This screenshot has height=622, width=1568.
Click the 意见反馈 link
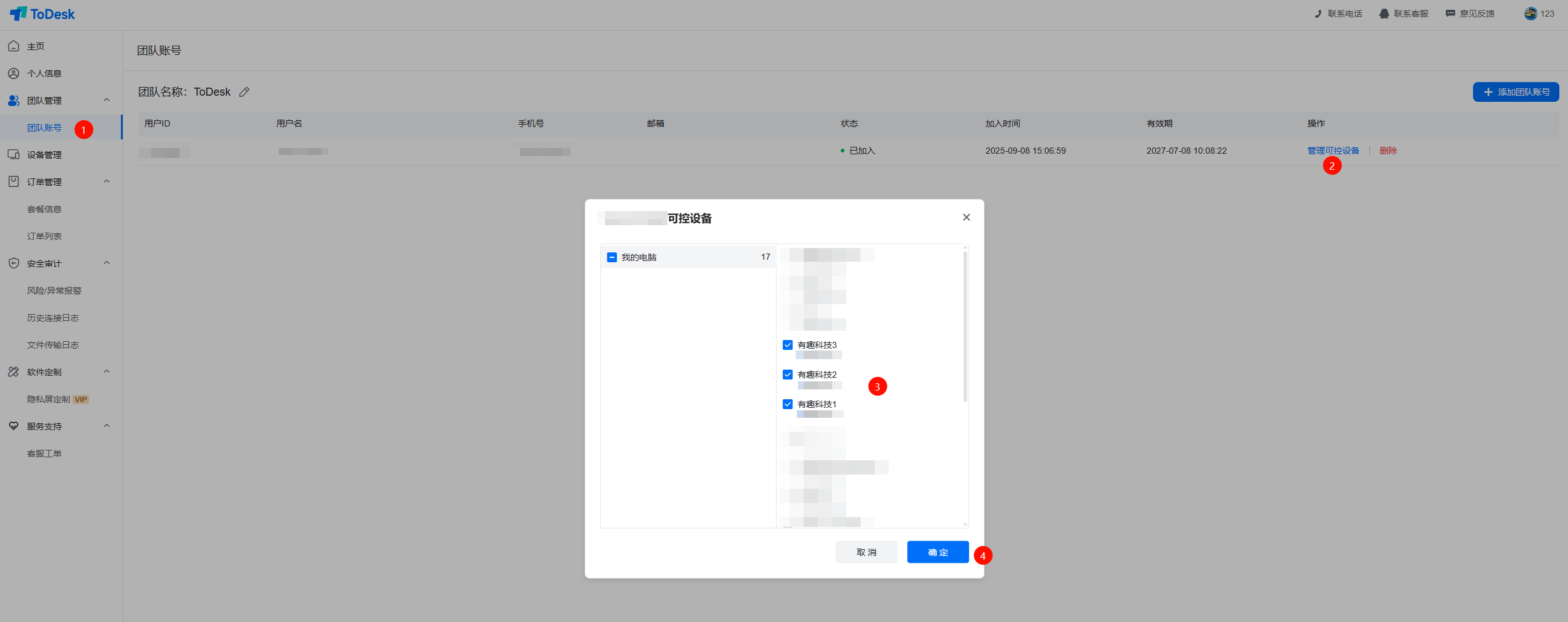[x=1470, y=14]
